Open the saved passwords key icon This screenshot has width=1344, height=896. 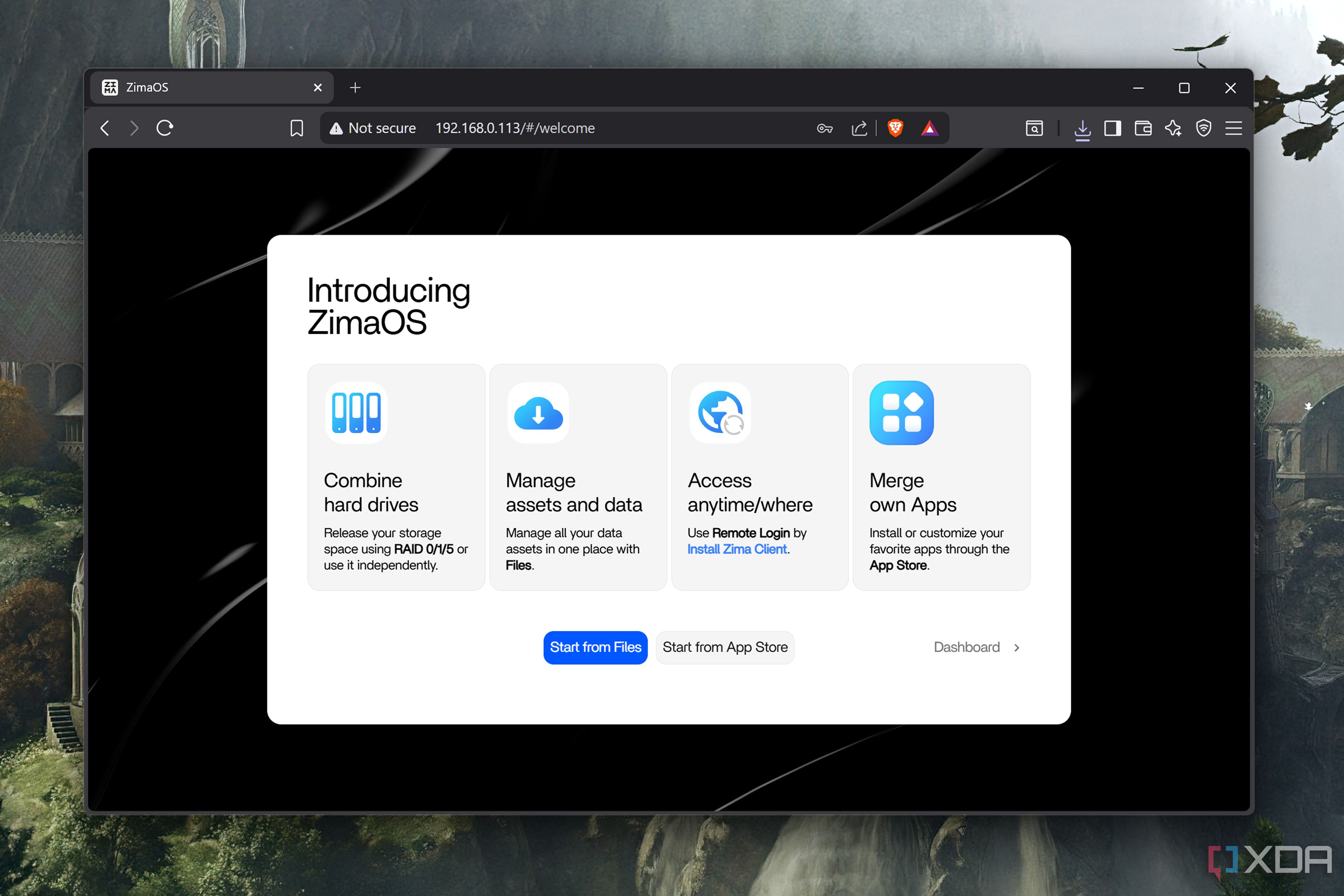[x=824, y=128]
